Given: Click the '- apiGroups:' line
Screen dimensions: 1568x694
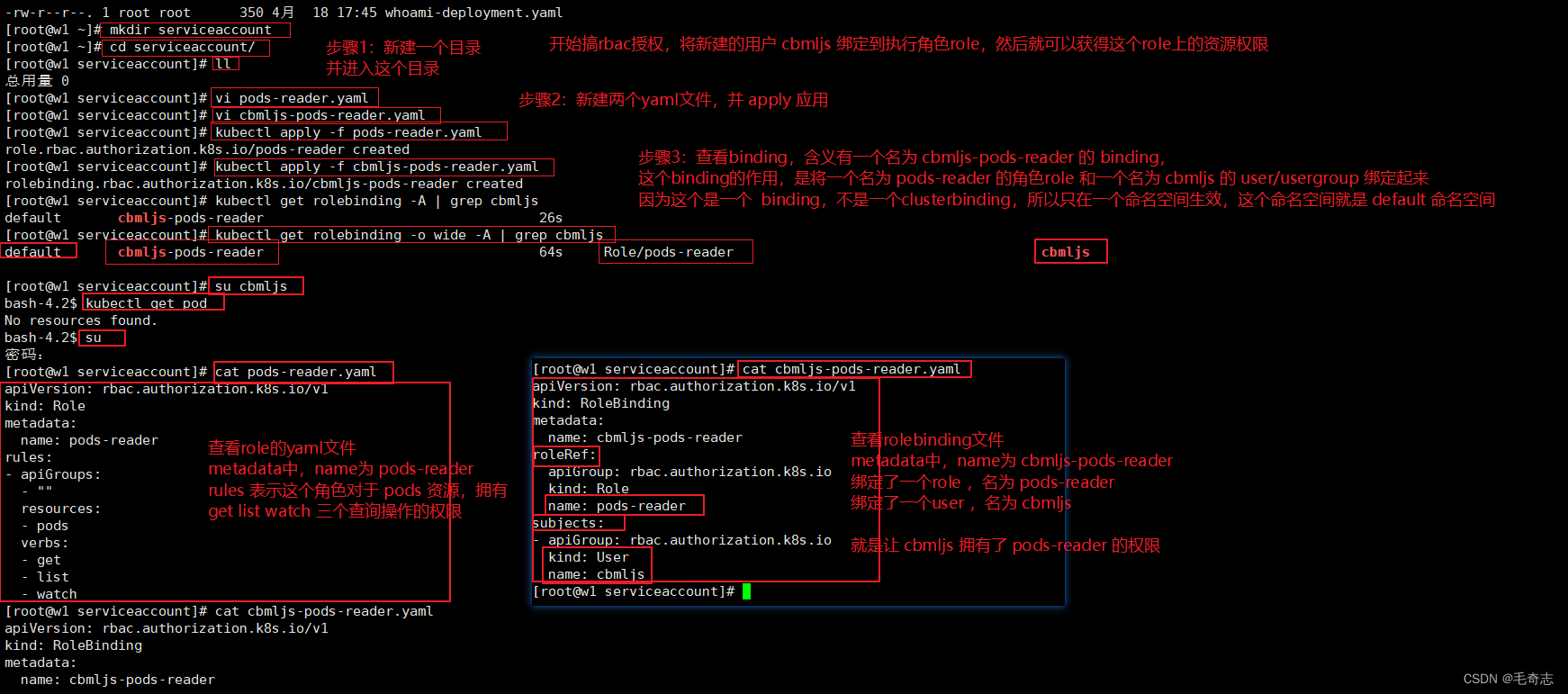Looking at the screenshot, I should point(53,474).
